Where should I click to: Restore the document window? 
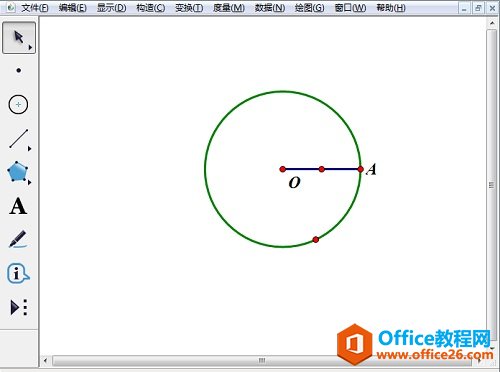[x=478, y=8]
